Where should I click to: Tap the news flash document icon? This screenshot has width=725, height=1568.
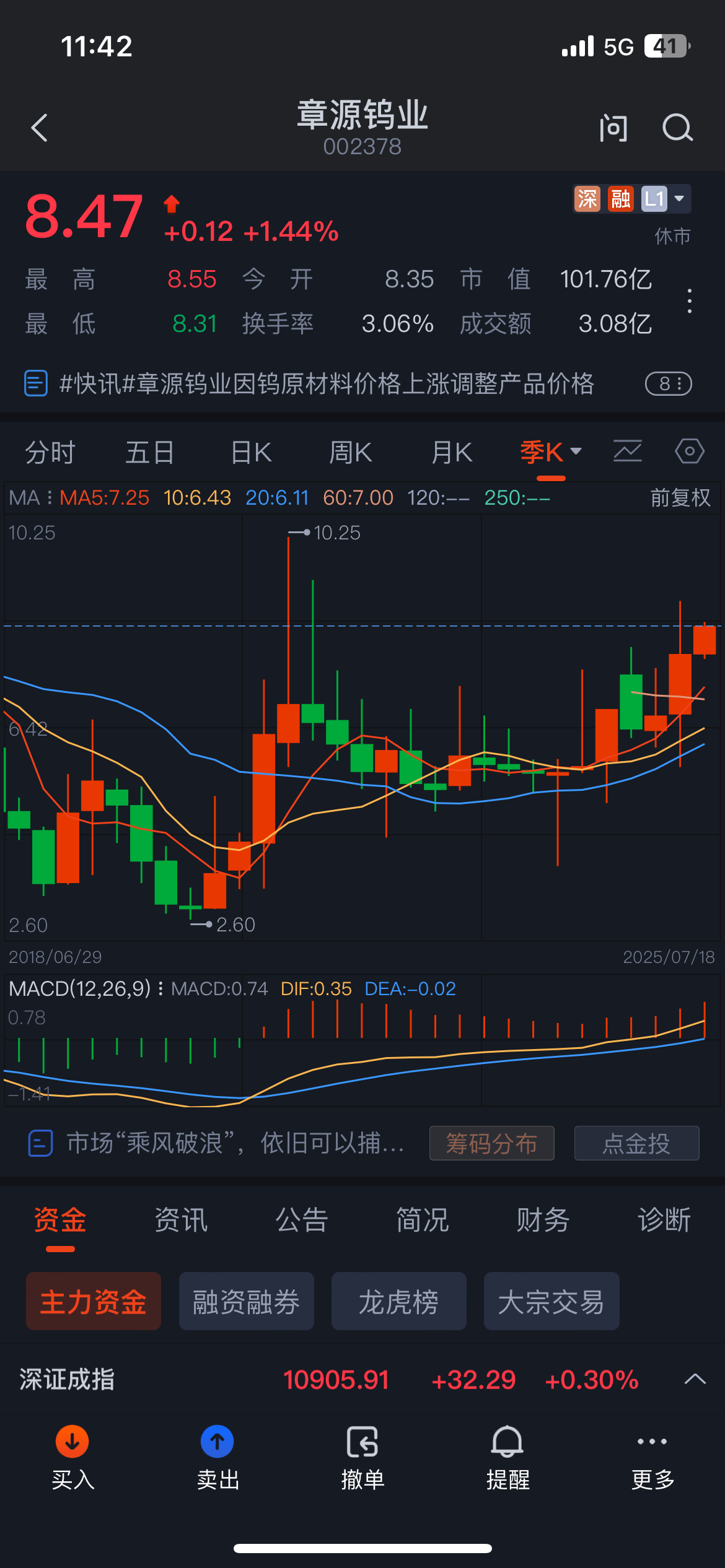[x=35, y=383]
